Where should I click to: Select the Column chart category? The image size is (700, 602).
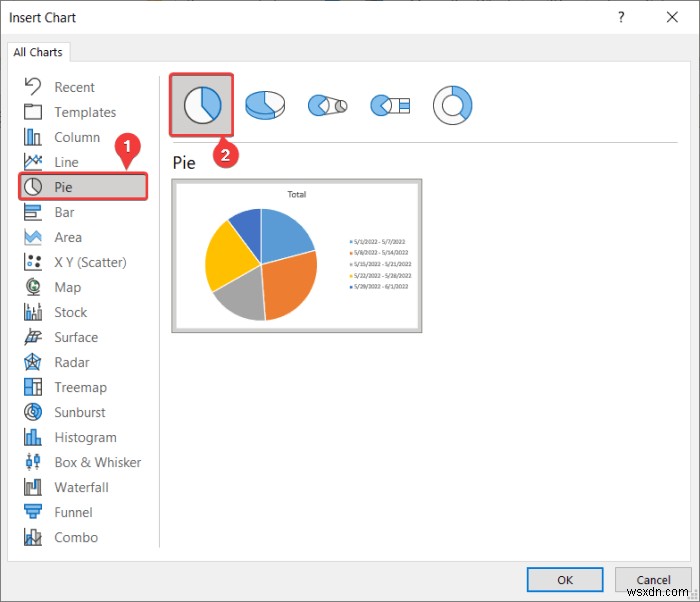point(77,137)
